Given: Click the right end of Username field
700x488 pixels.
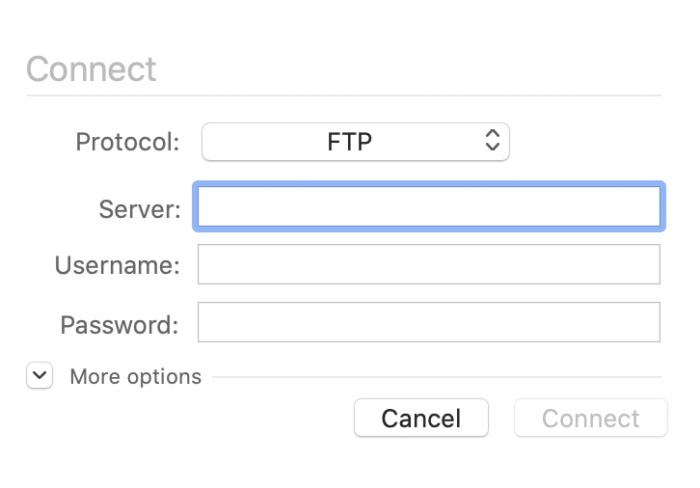Looking at the screenshot, I should (x=650, y=265).
